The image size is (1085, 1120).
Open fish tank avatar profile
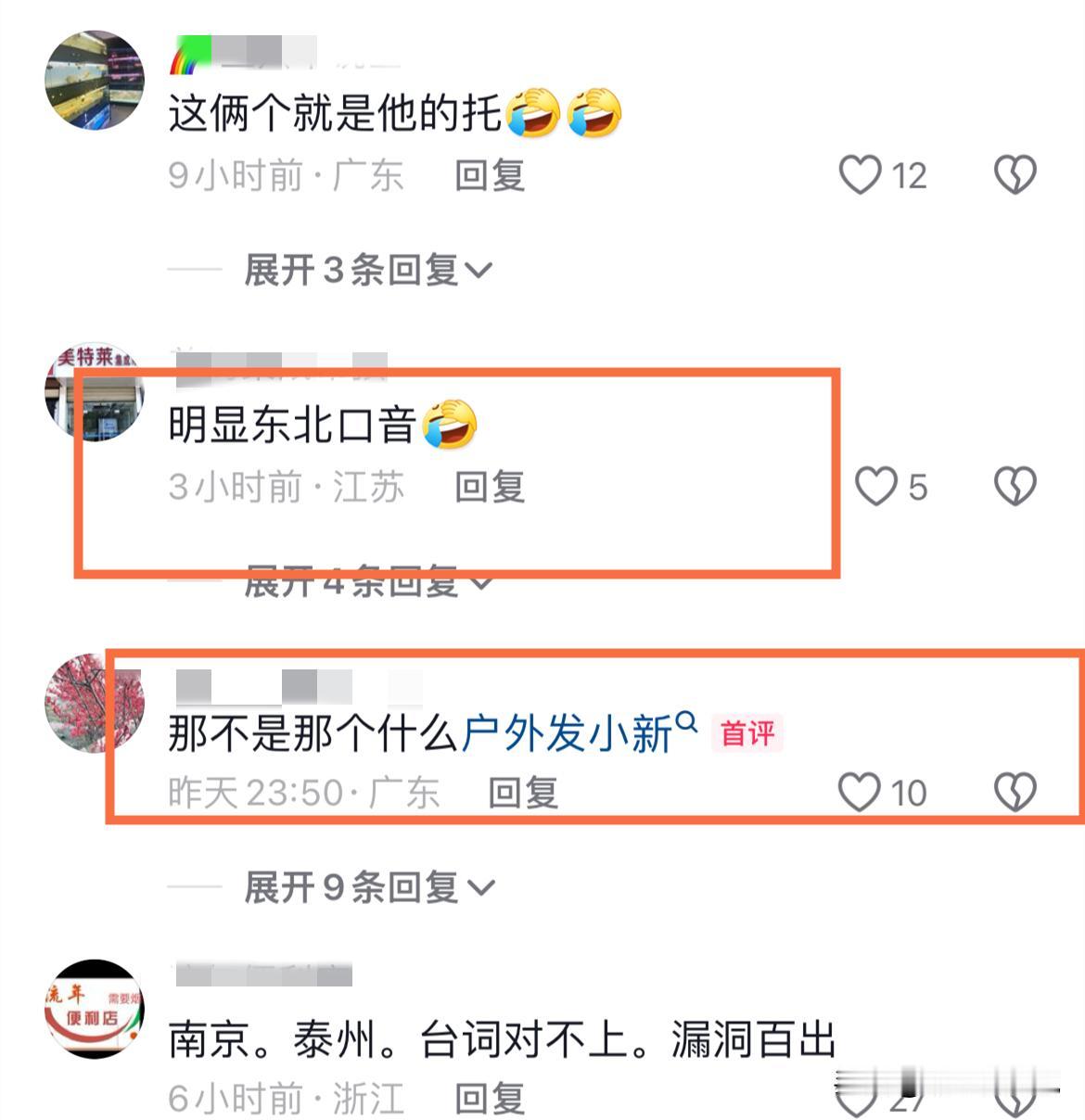[95, 80]
